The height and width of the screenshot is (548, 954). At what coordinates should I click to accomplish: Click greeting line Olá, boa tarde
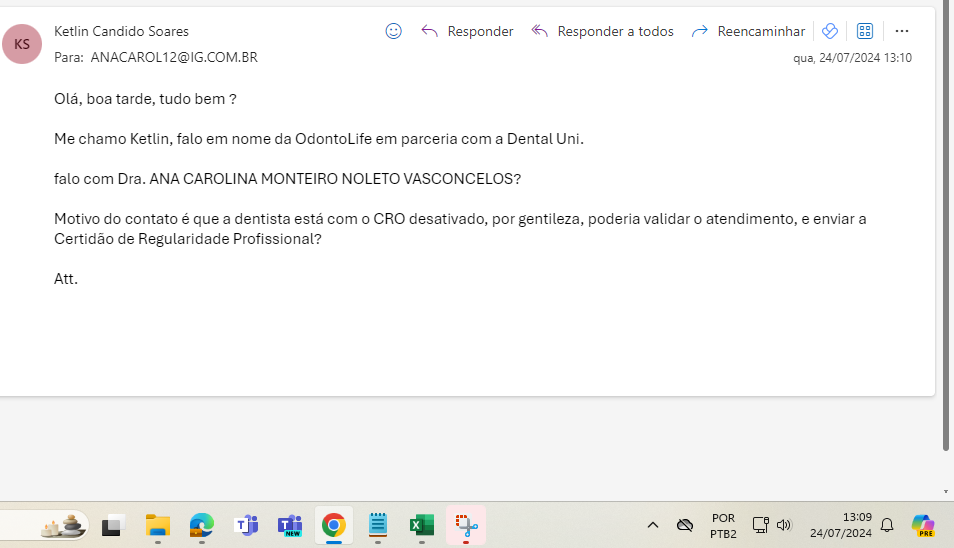(145, 99)
